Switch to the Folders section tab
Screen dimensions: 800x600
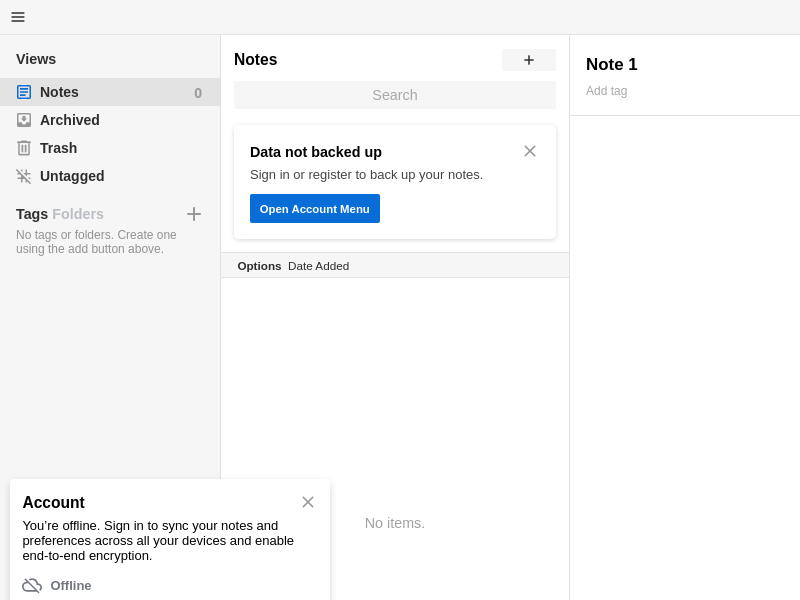(x=78, y=214)
